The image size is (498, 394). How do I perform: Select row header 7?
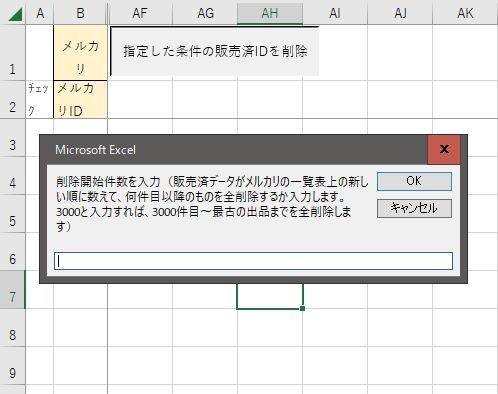13,290
